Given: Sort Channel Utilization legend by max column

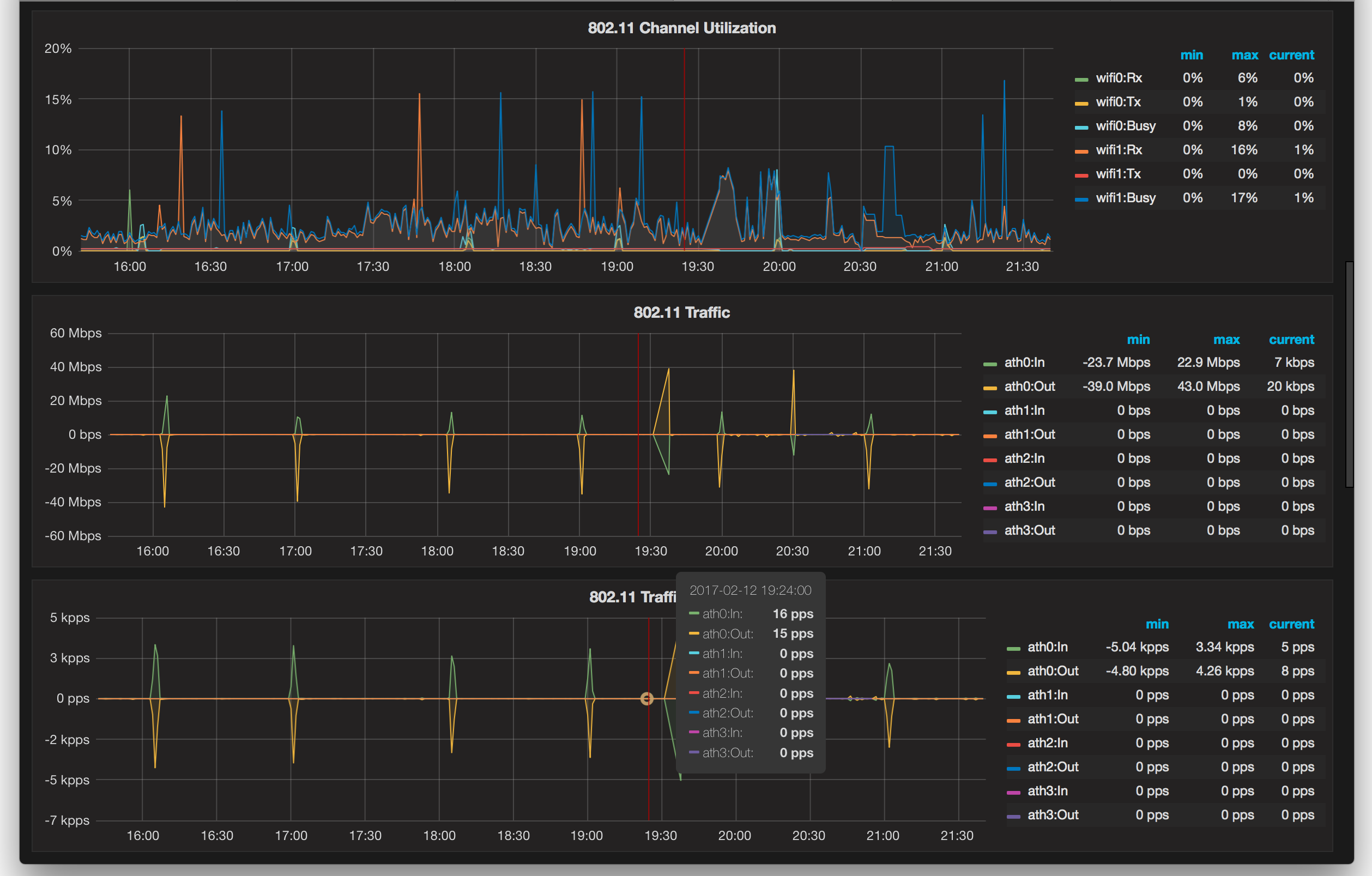Looking at the screenshot, I should [1244, 55].
